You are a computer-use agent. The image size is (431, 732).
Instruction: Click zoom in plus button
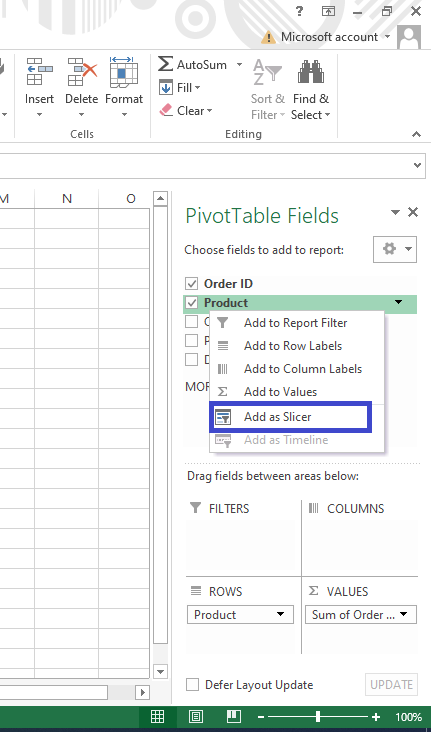(x=375, y=717)
